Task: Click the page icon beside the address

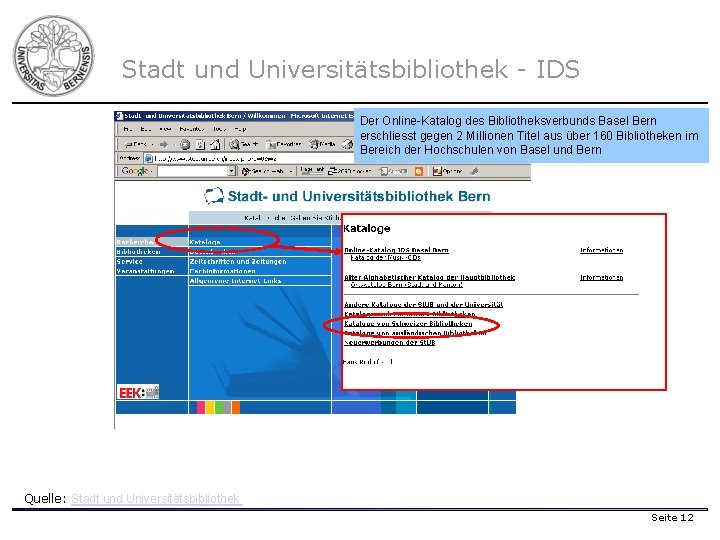Action: [x=149, y=158]
